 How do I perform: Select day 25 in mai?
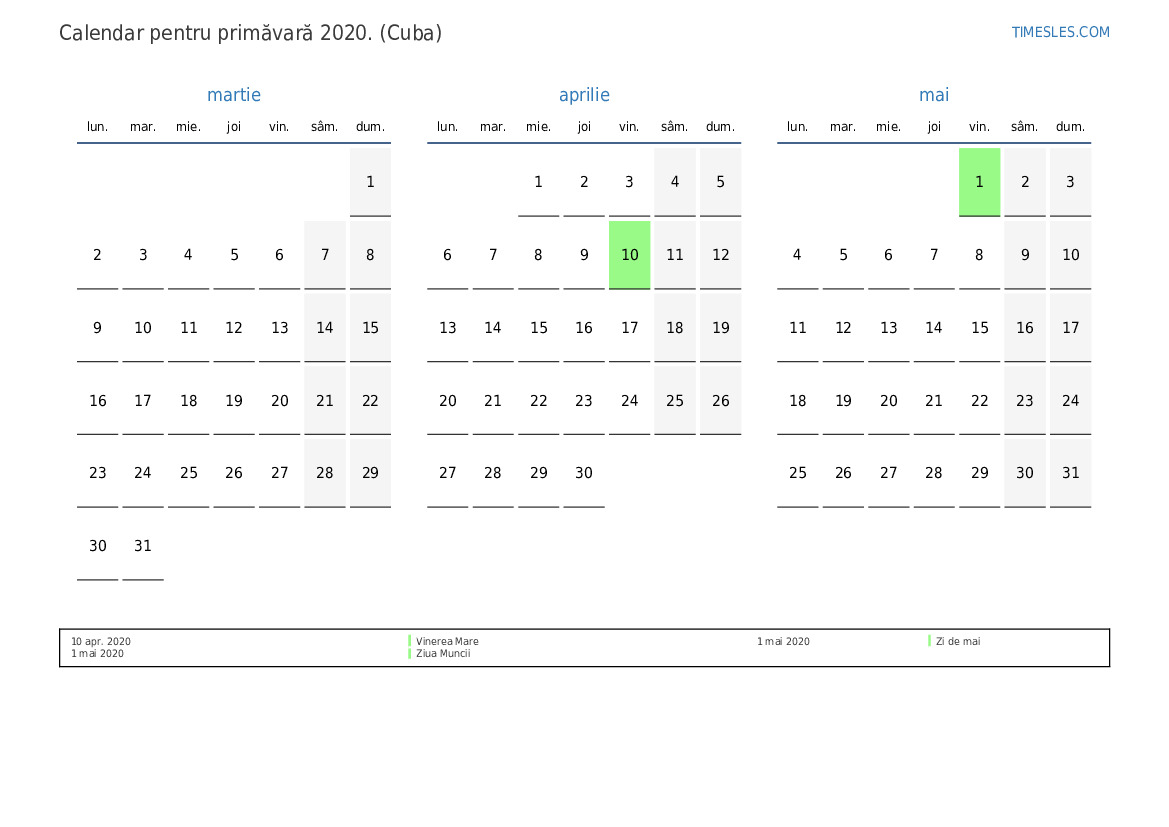pos(797,474)
